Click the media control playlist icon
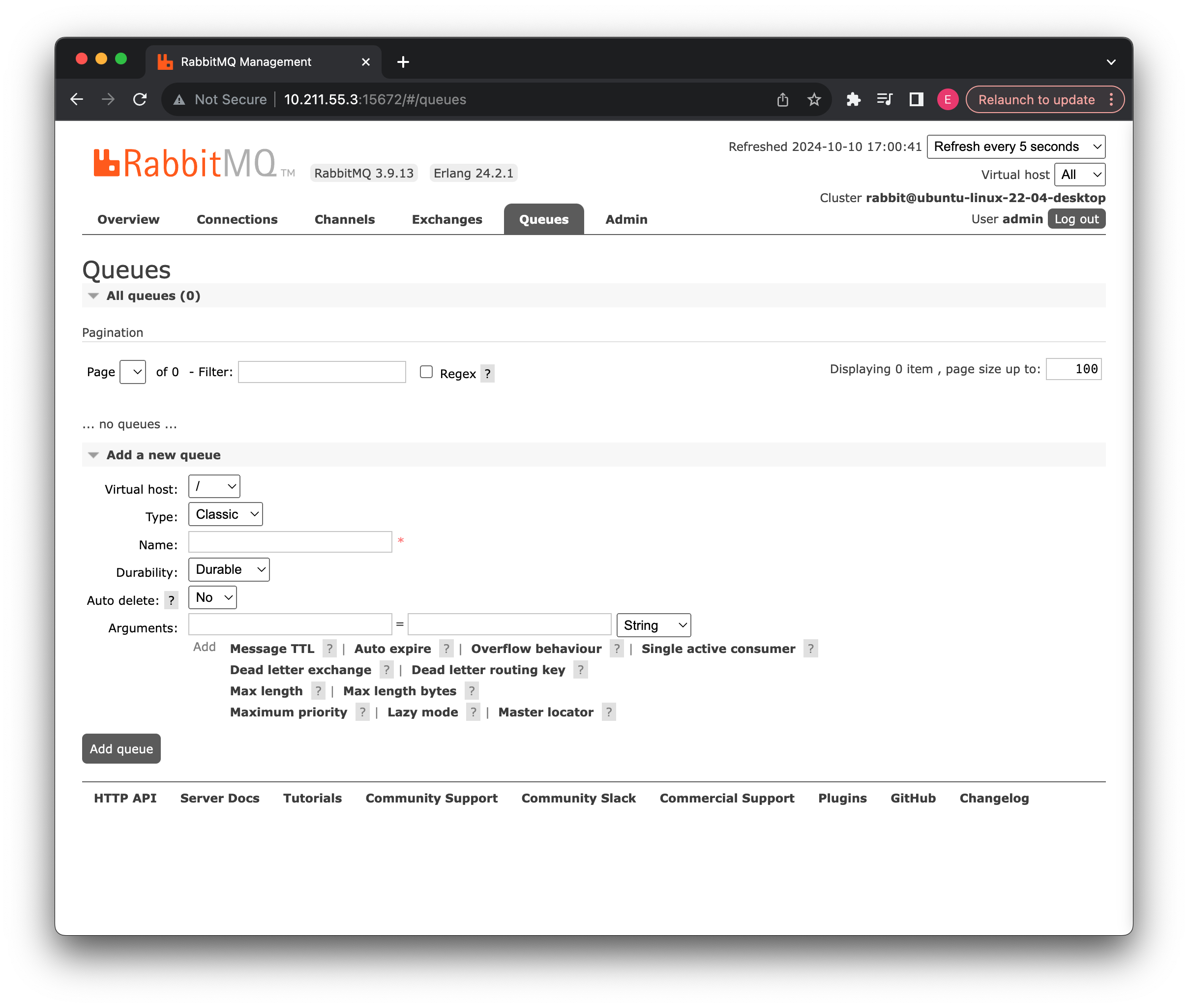 pos(884,99)
